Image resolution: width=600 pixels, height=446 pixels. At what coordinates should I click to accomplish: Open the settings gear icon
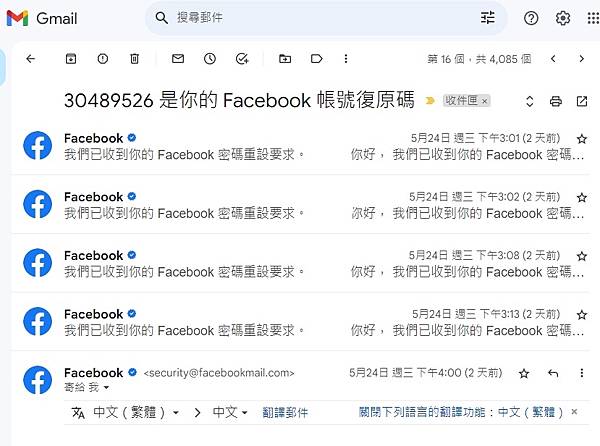562,18
